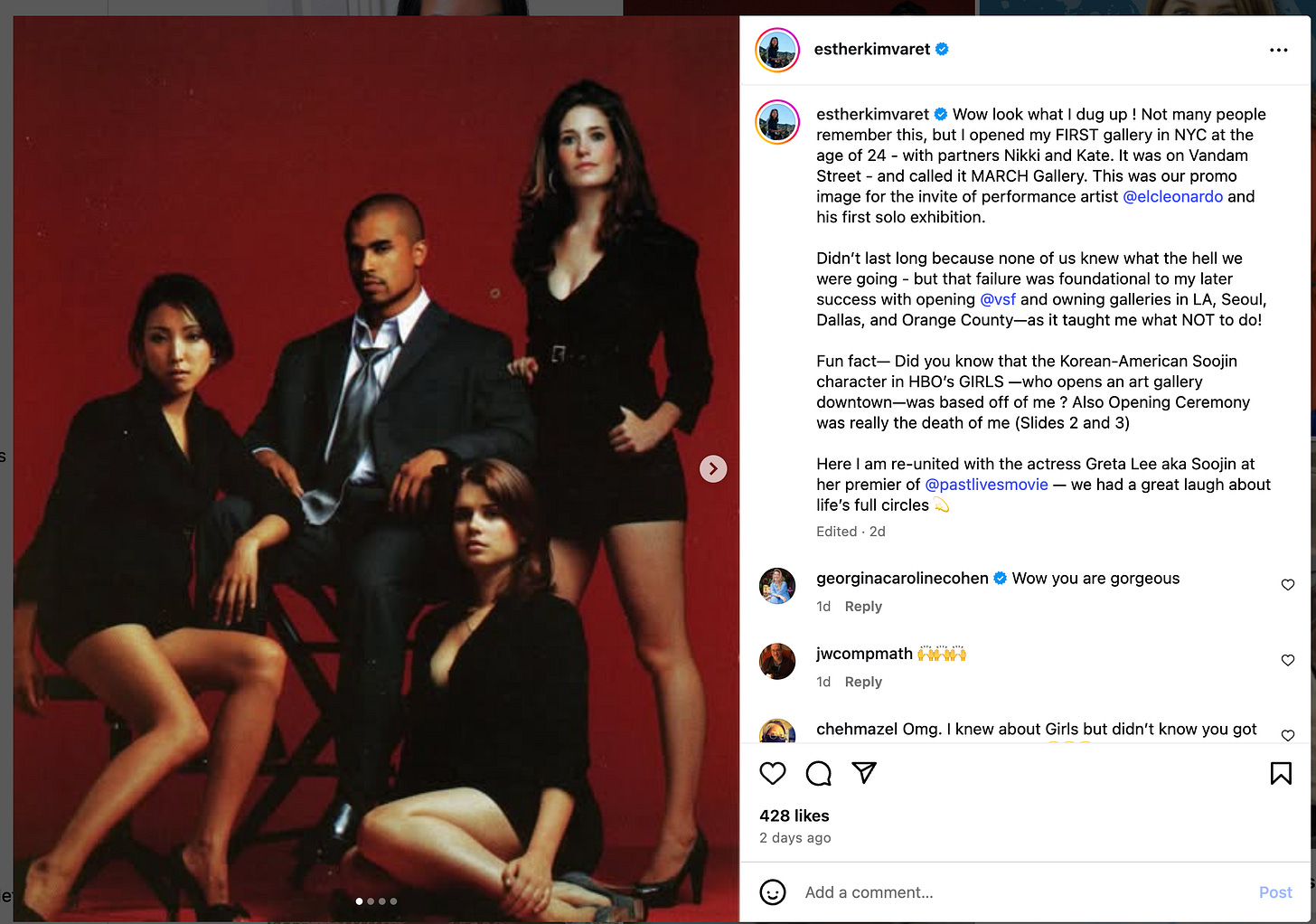Viewport: 1316px width, 924px height.
Task: Advance to the next photo slide
Action: [713, 468]
